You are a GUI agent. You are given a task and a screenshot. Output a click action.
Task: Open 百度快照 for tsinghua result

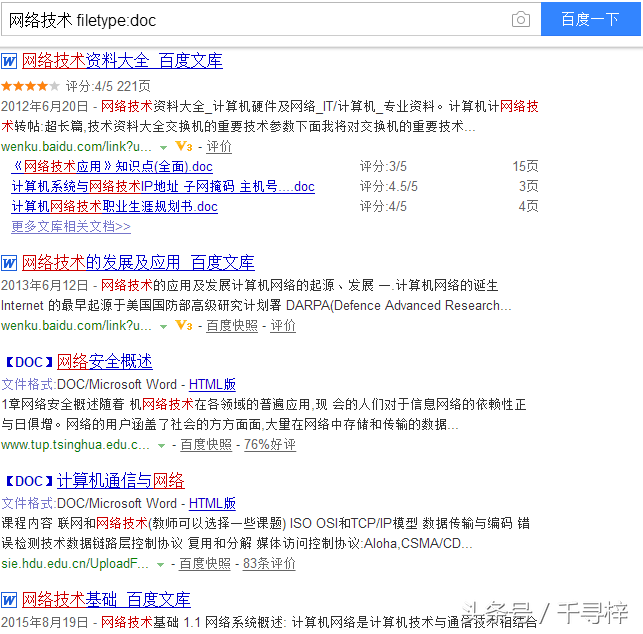point(206,445)
